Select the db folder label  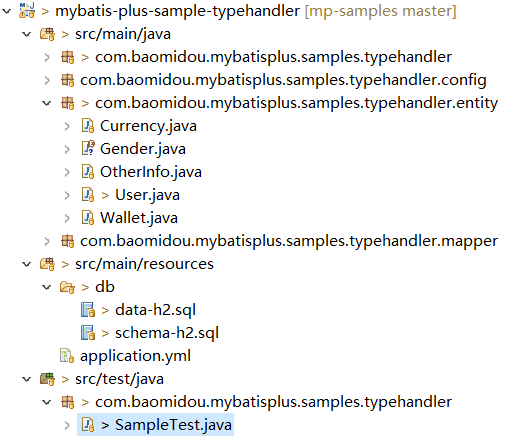tap(105, 287)
